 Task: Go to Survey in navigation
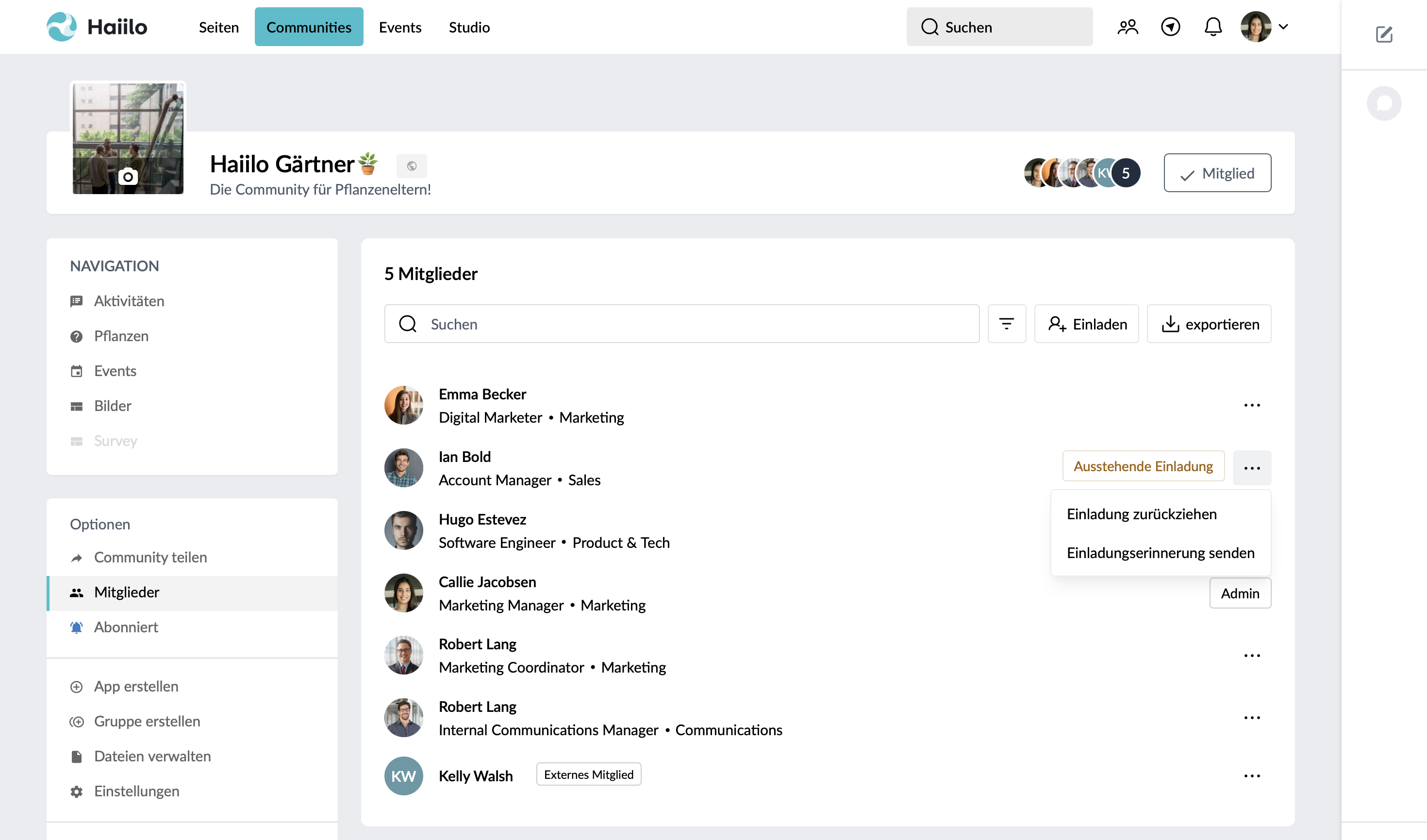(x=116, y=441)
